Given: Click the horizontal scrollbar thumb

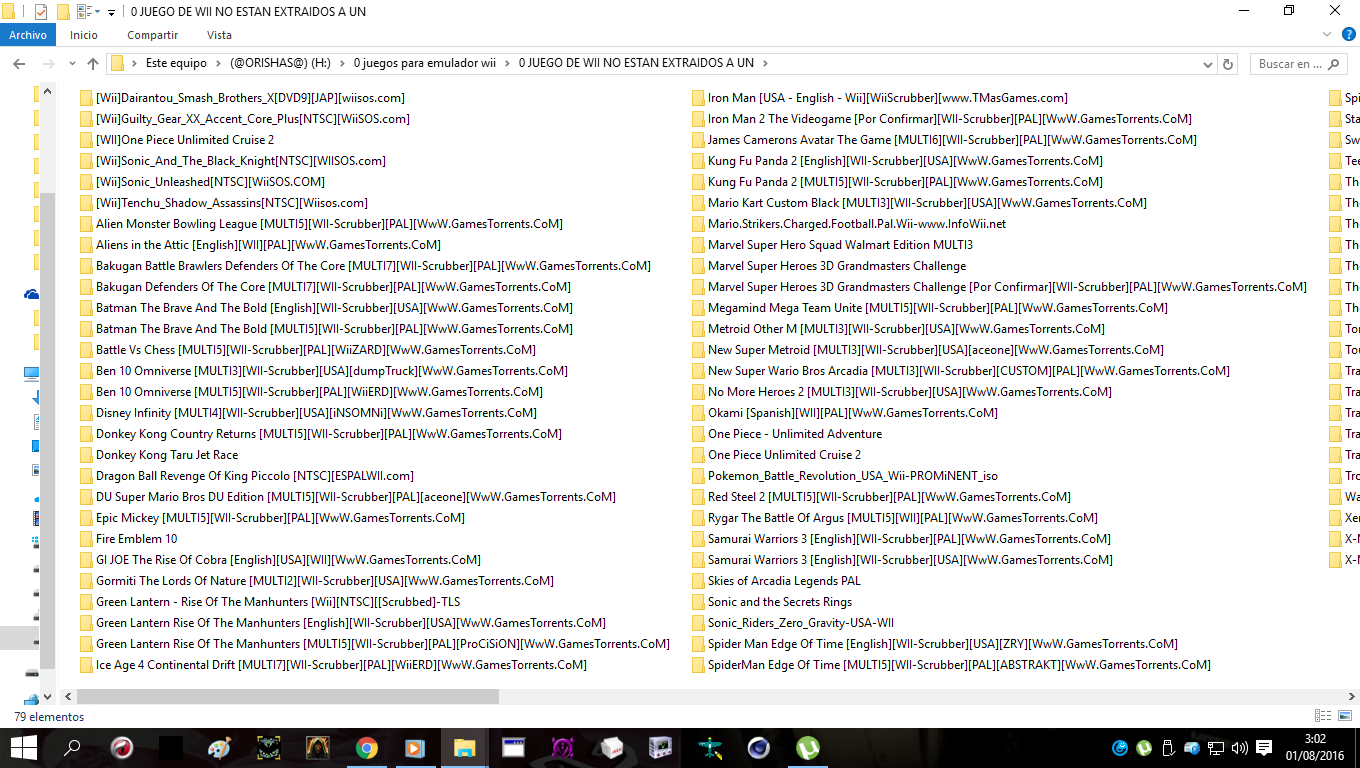Looking at the screenshot, I should click(x=288, y=696).
